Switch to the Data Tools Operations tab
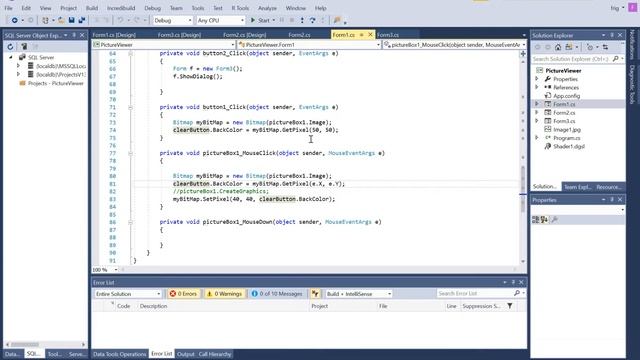This screenshot has height=360, width=640. (x=120, y=354)
